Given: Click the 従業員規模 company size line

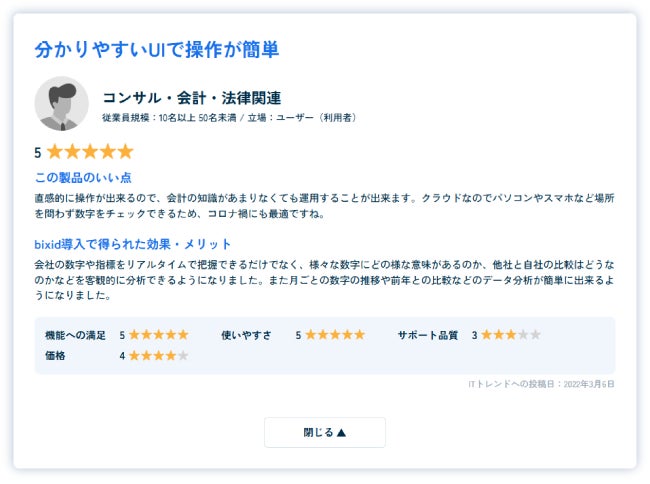Looking at the screenshot, I should click(x=230, y=118).
